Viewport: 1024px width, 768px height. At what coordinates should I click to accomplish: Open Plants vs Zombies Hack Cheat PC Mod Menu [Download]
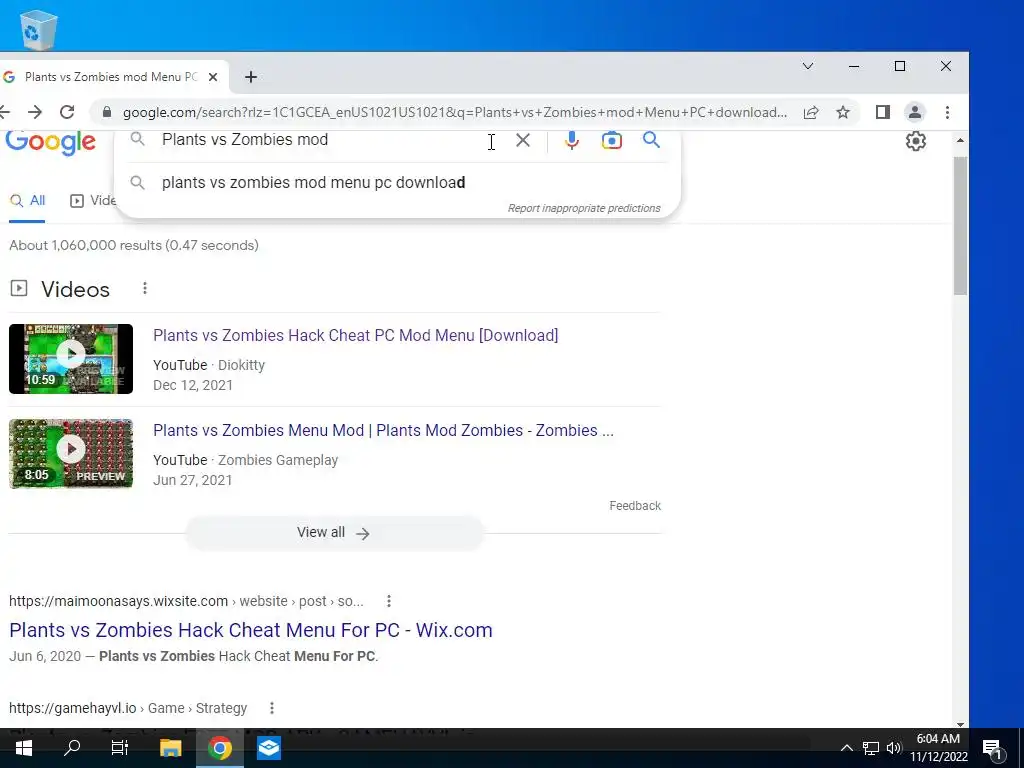click(x=355, y=335)
